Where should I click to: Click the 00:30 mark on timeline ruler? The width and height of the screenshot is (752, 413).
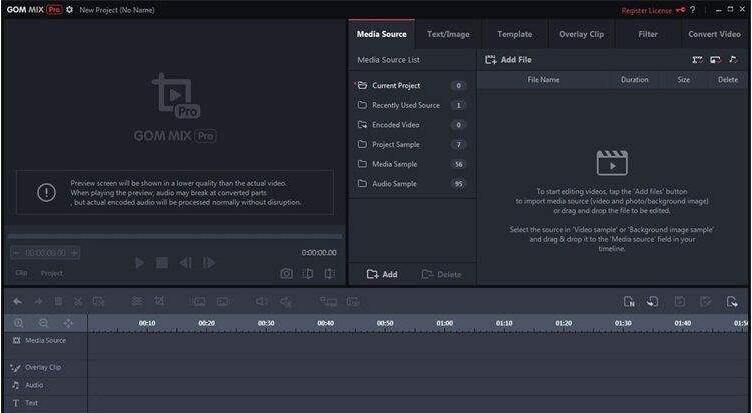(x=266, y=323)
